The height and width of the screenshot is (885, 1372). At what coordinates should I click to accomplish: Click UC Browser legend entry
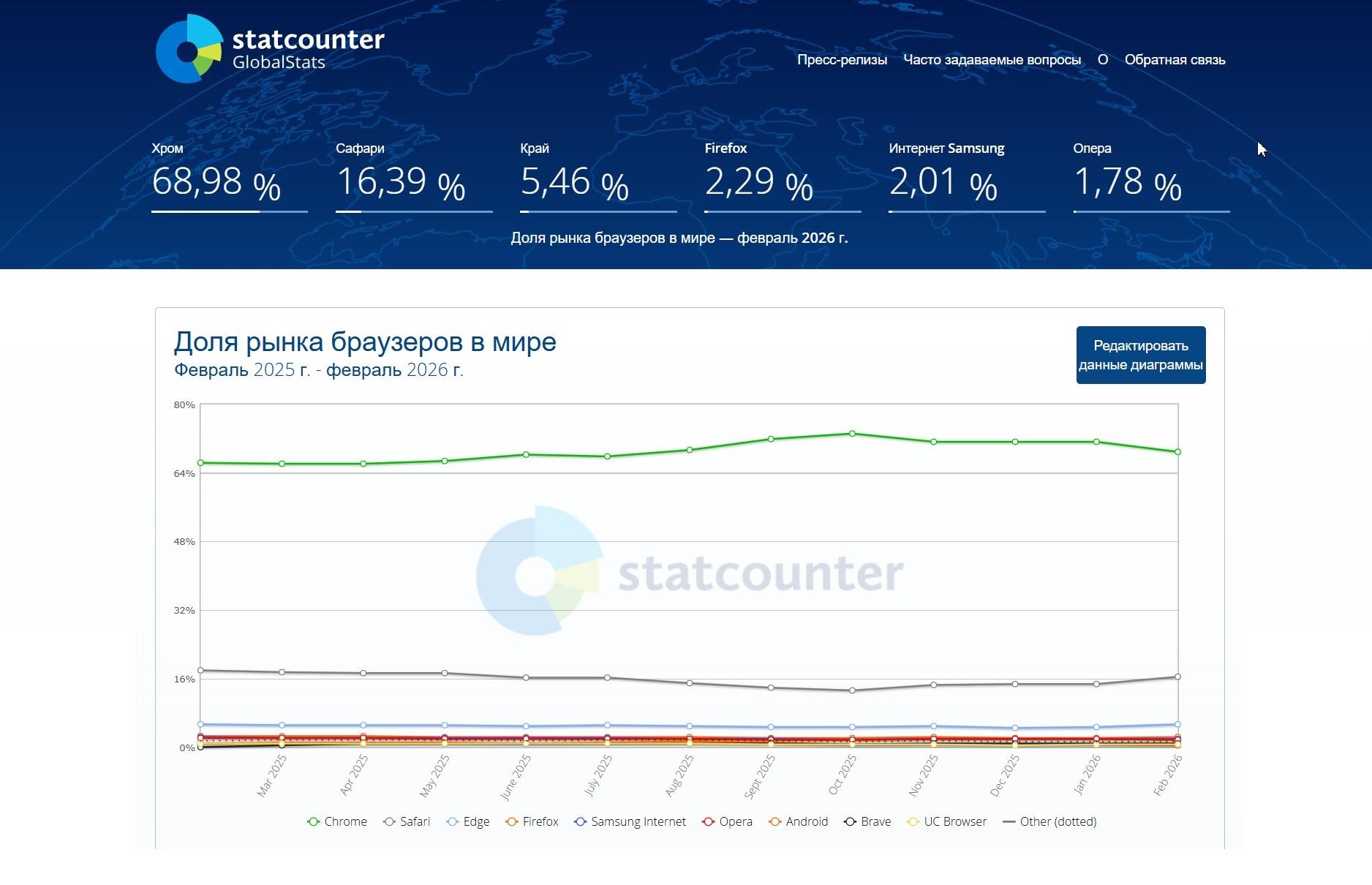pos(947,821)
